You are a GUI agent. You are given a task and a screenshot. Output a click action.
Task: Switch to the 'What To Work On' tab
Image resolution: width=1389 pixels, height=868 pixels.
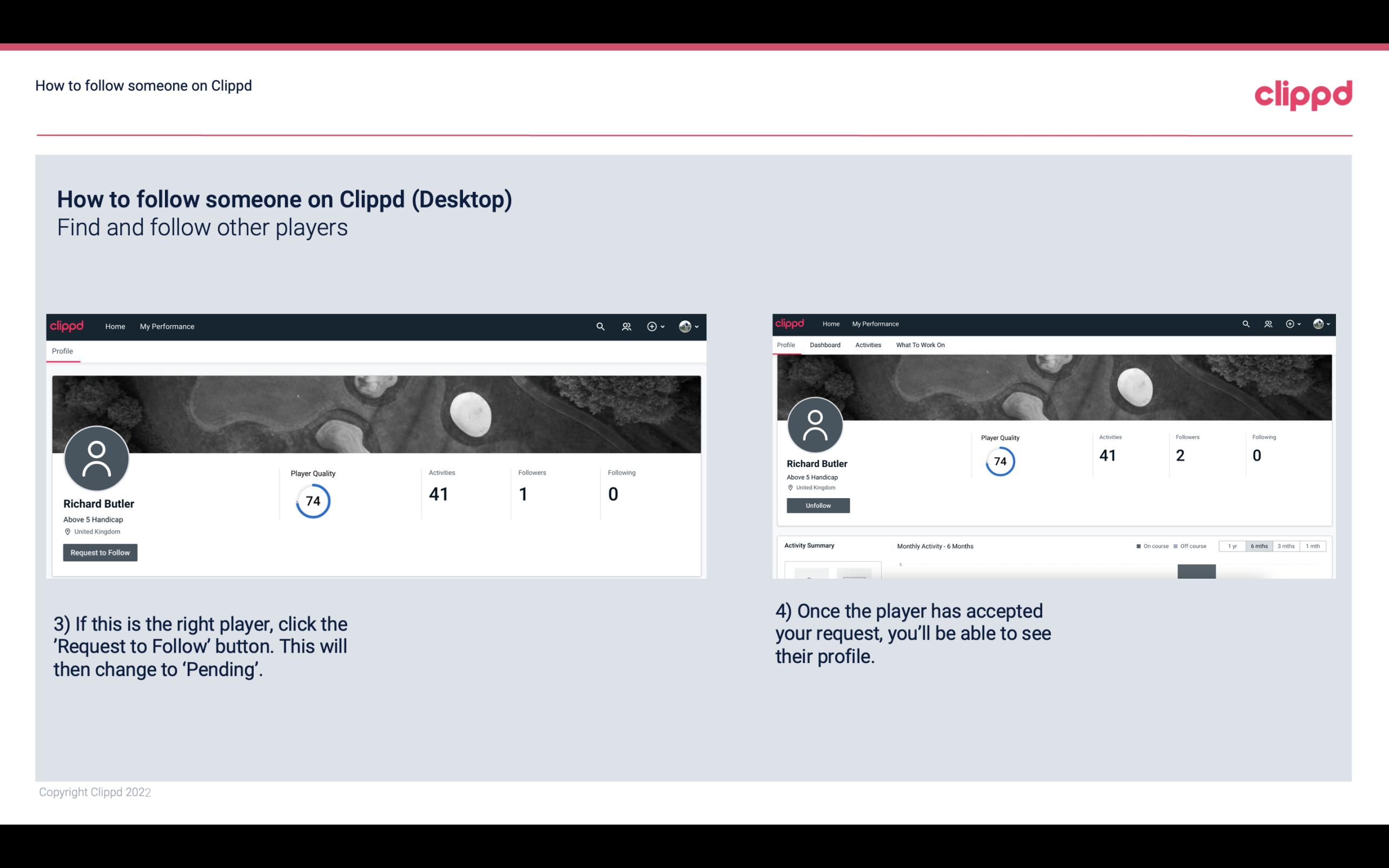[919, 344]
